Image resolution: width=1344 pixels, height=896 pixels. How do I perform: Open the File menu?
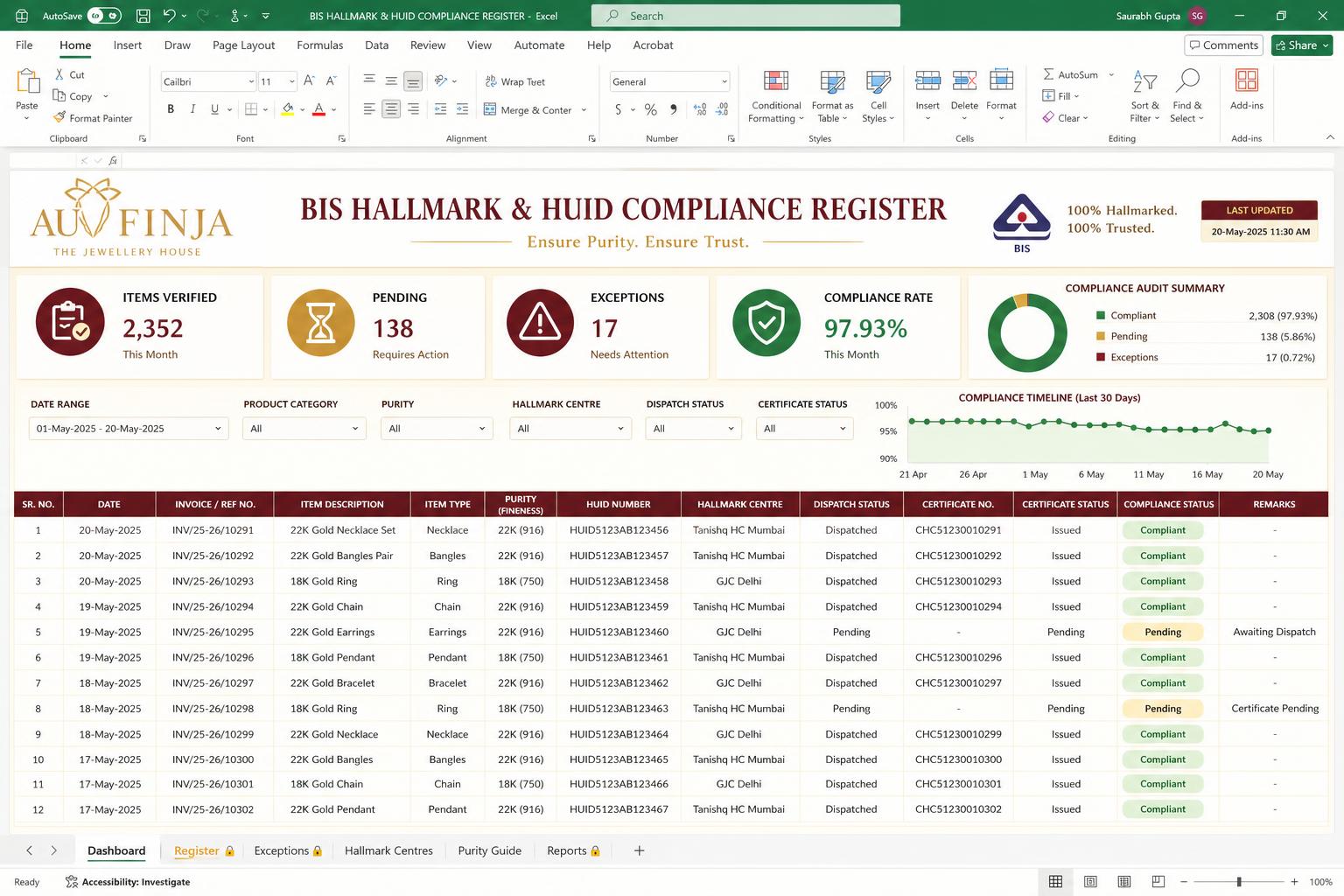point(24,45)
